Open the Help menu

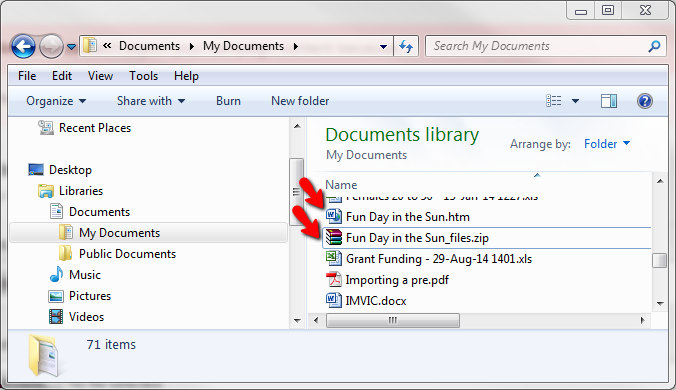coord(186,76)
